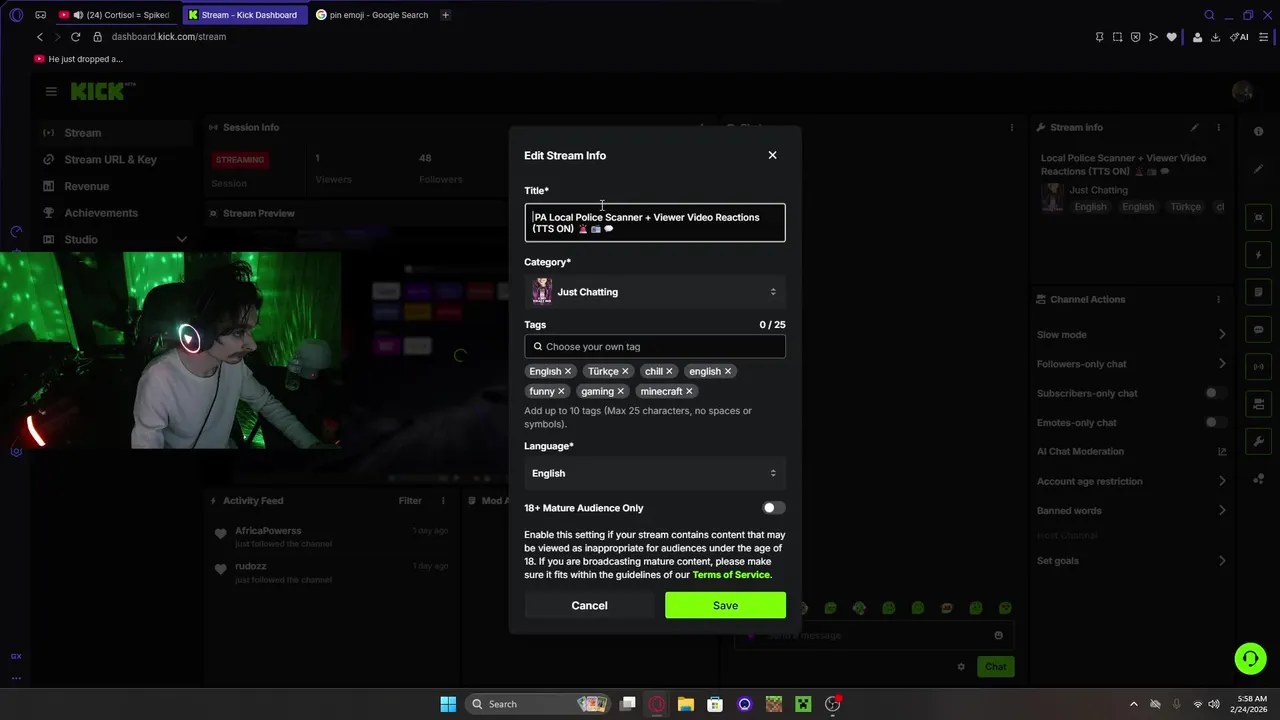The height and width of the screenshot is (720, 1280).
Task: Switch to pin emoji Google Search tab
Action: coord(372,15)
